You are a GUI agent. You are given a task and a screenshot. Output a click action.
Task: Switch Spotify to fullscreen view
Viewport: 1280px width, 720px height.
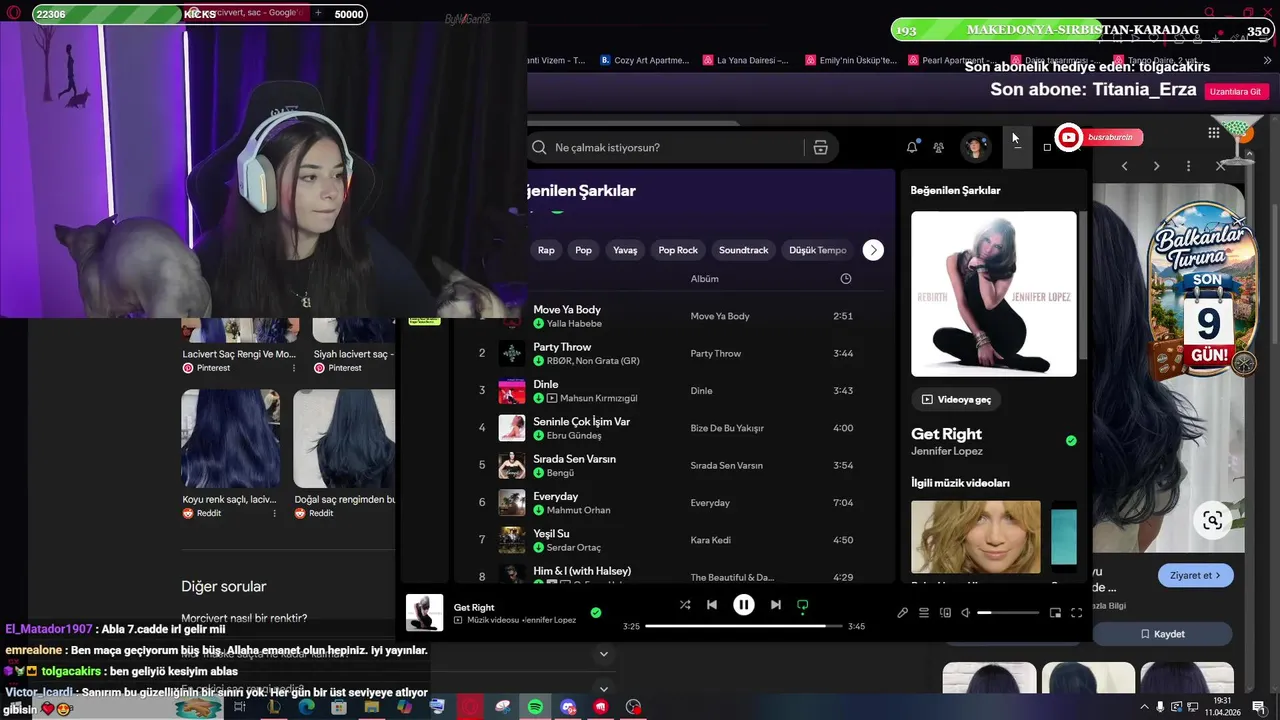[x=1077, y=613]
